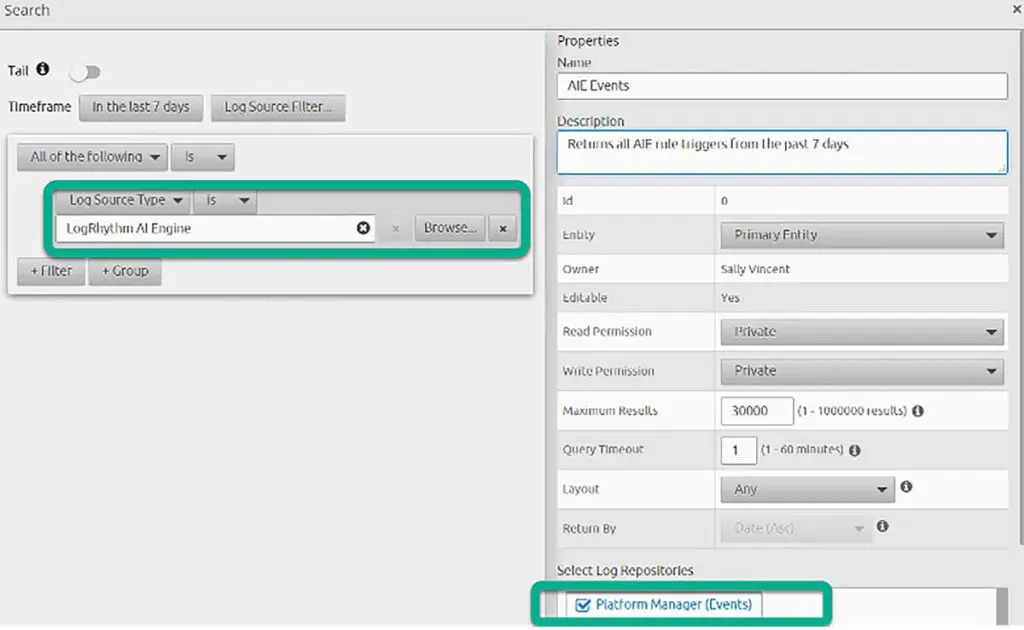
Task: Click the info icon beside Query Timeout
Action: point(855,450)
